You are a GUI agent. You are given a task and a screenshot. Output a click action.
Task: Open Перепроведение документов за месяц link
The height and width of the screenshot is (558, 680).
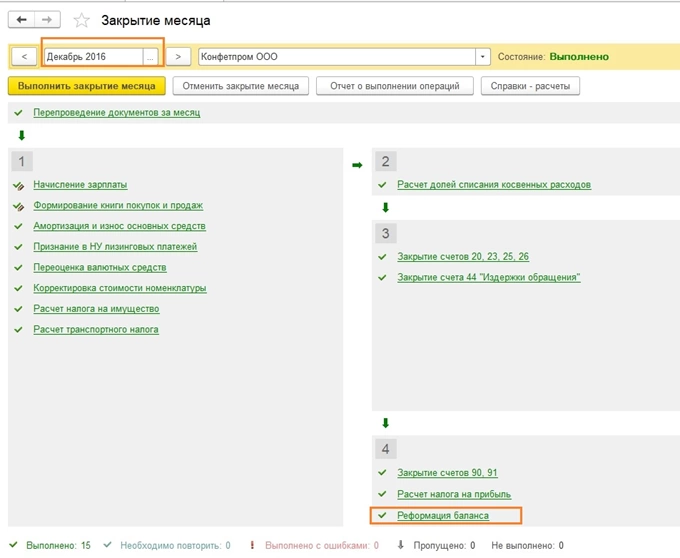[116, 112]
